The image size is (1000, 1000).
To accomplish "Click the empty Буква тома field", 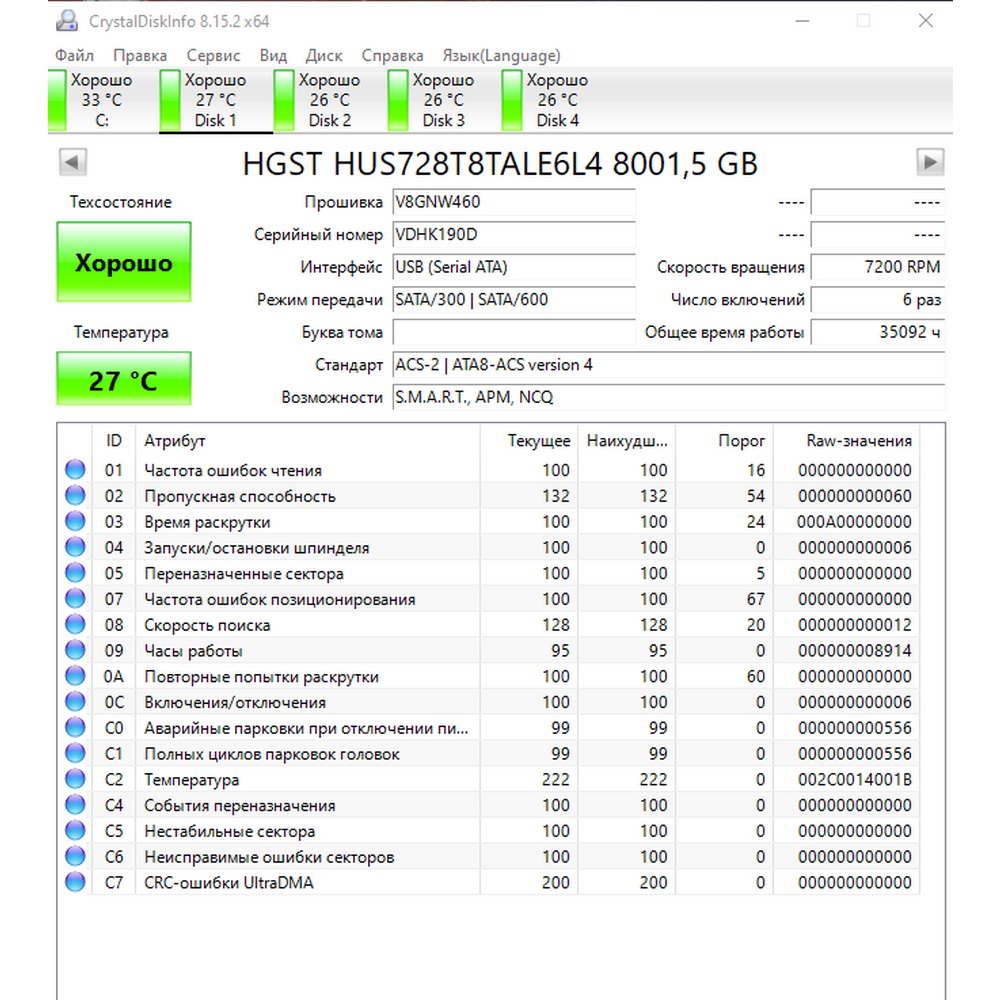I will click(514, 332).
